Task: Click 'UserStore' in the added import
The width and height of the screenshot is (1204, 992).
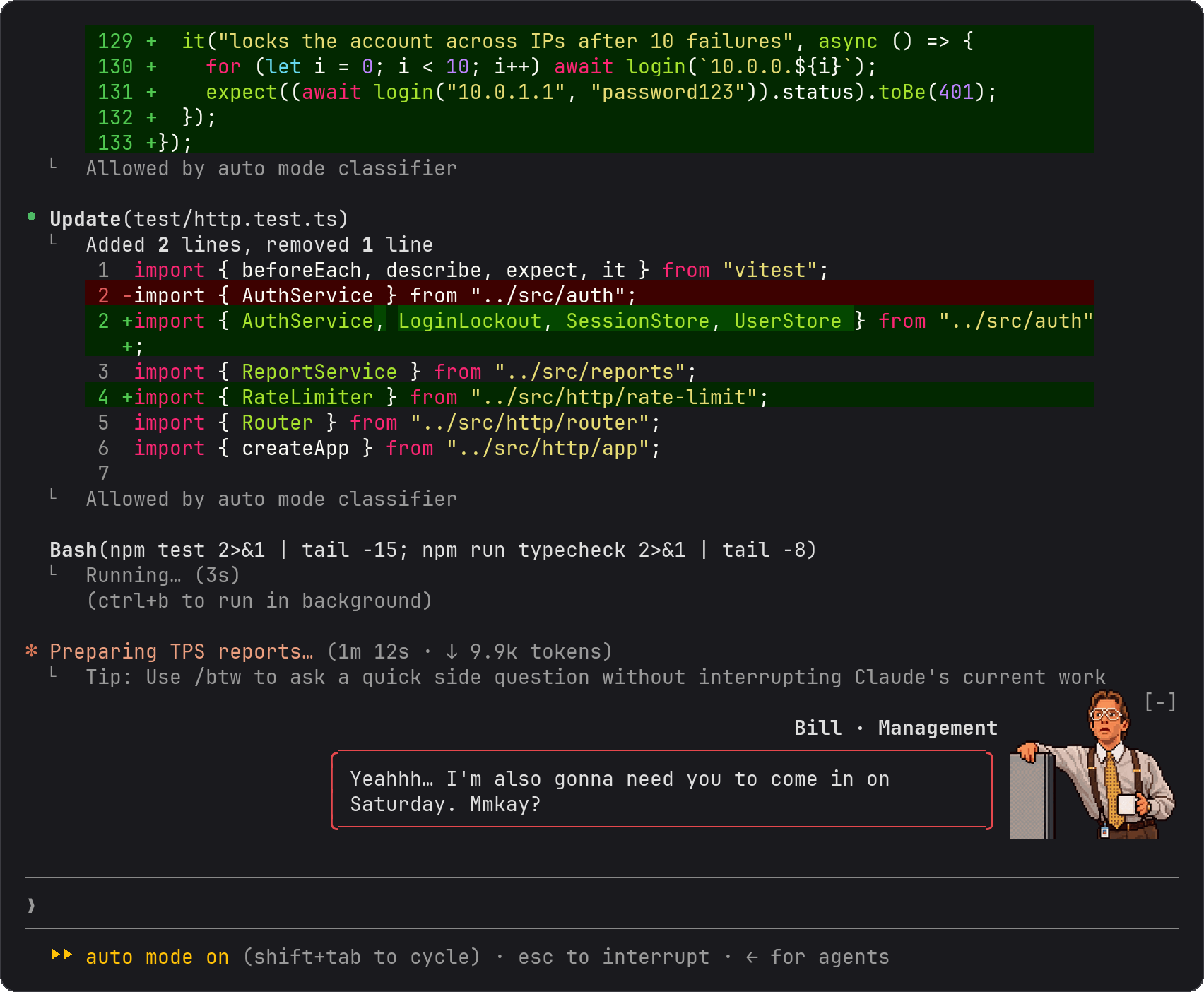Action: point(788,321)
